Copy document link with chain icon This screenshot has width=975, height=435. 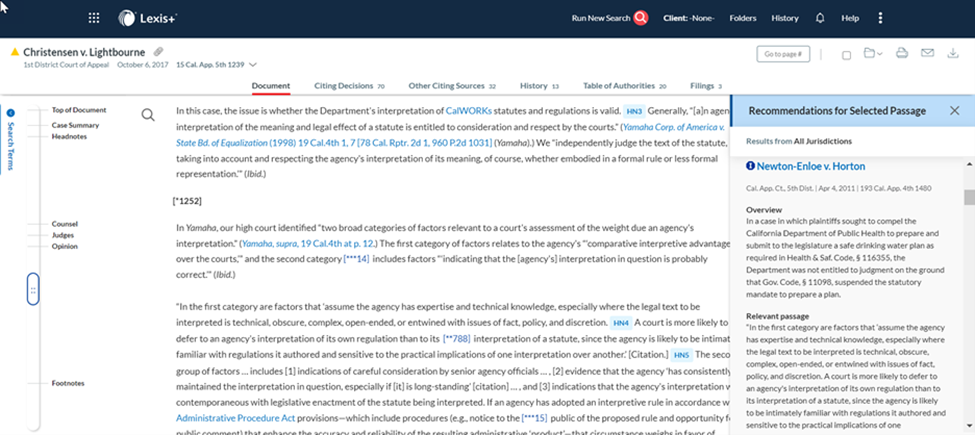click(x=159, y=52)
